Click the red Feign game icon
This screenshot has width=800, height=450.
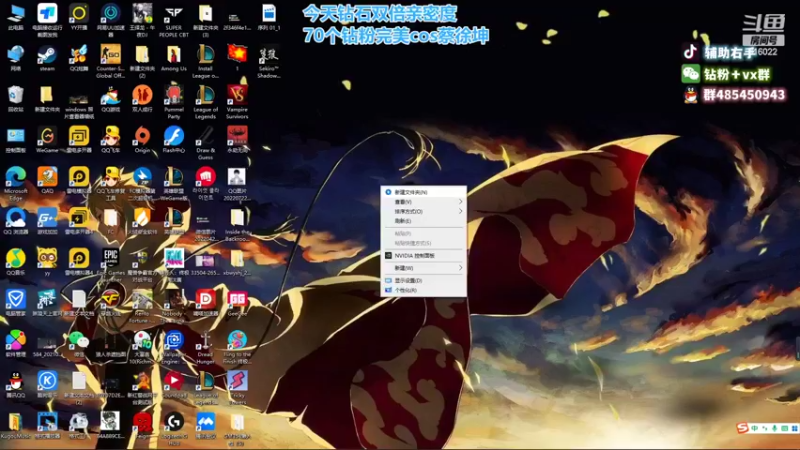point(142,426)
